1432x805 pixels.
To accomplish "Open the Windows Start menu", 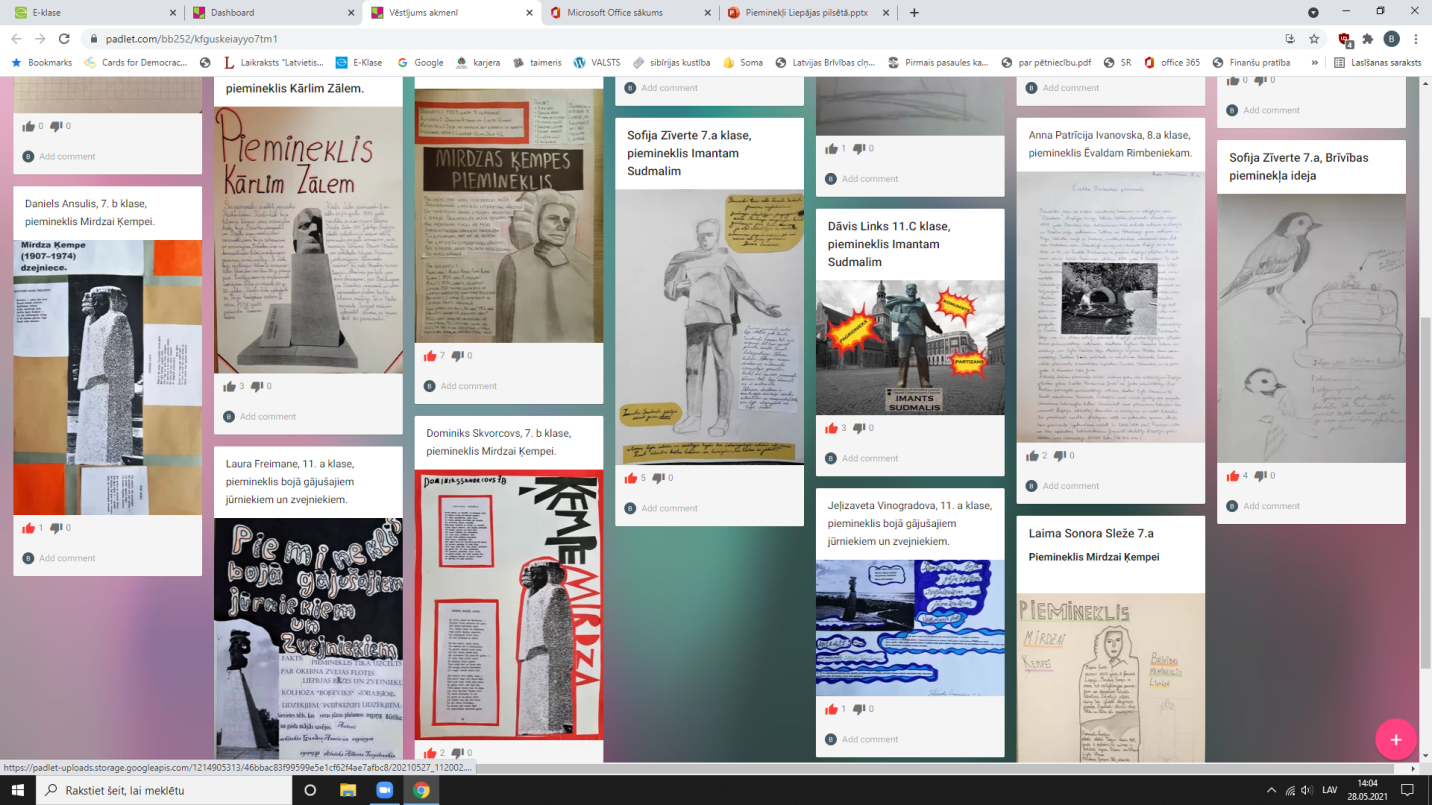I will click(18, 790).
